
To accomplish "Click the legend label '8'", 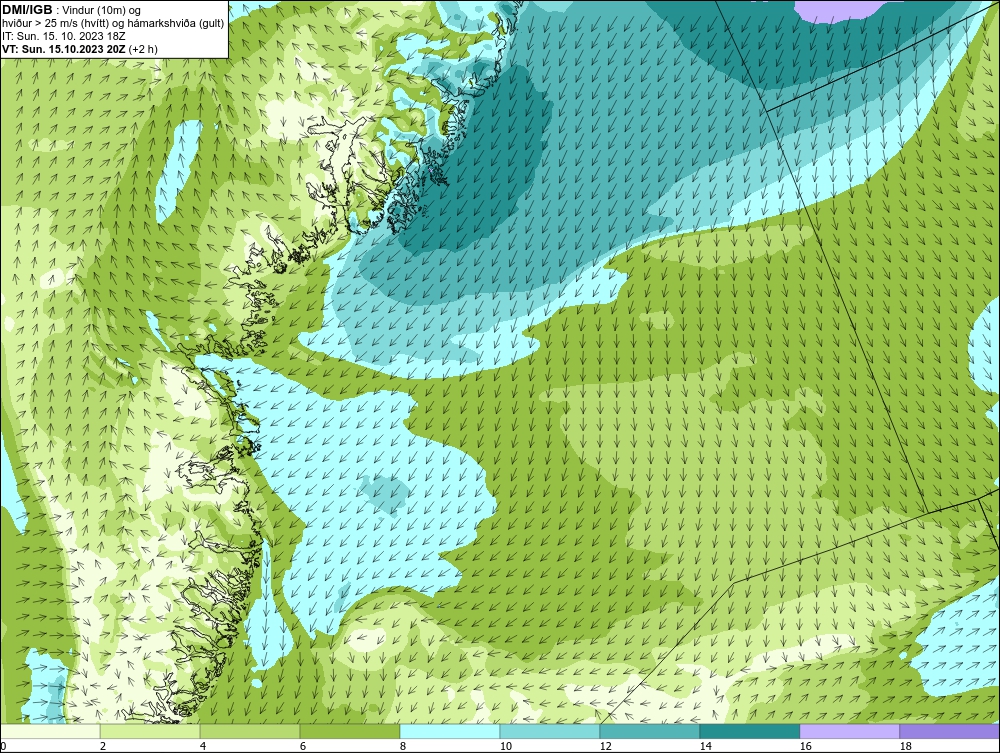I will point(402,746).
